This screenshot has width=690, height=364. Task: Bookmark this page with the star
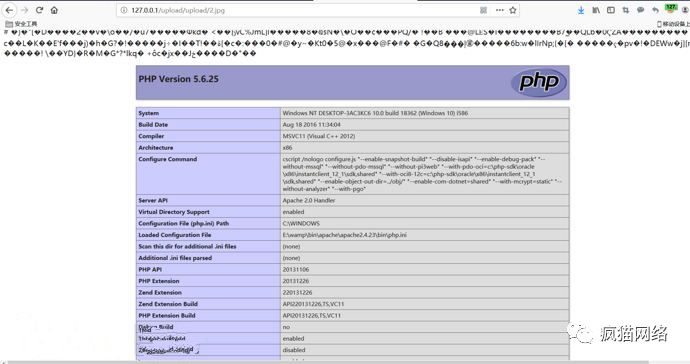[x=513, y=10]
